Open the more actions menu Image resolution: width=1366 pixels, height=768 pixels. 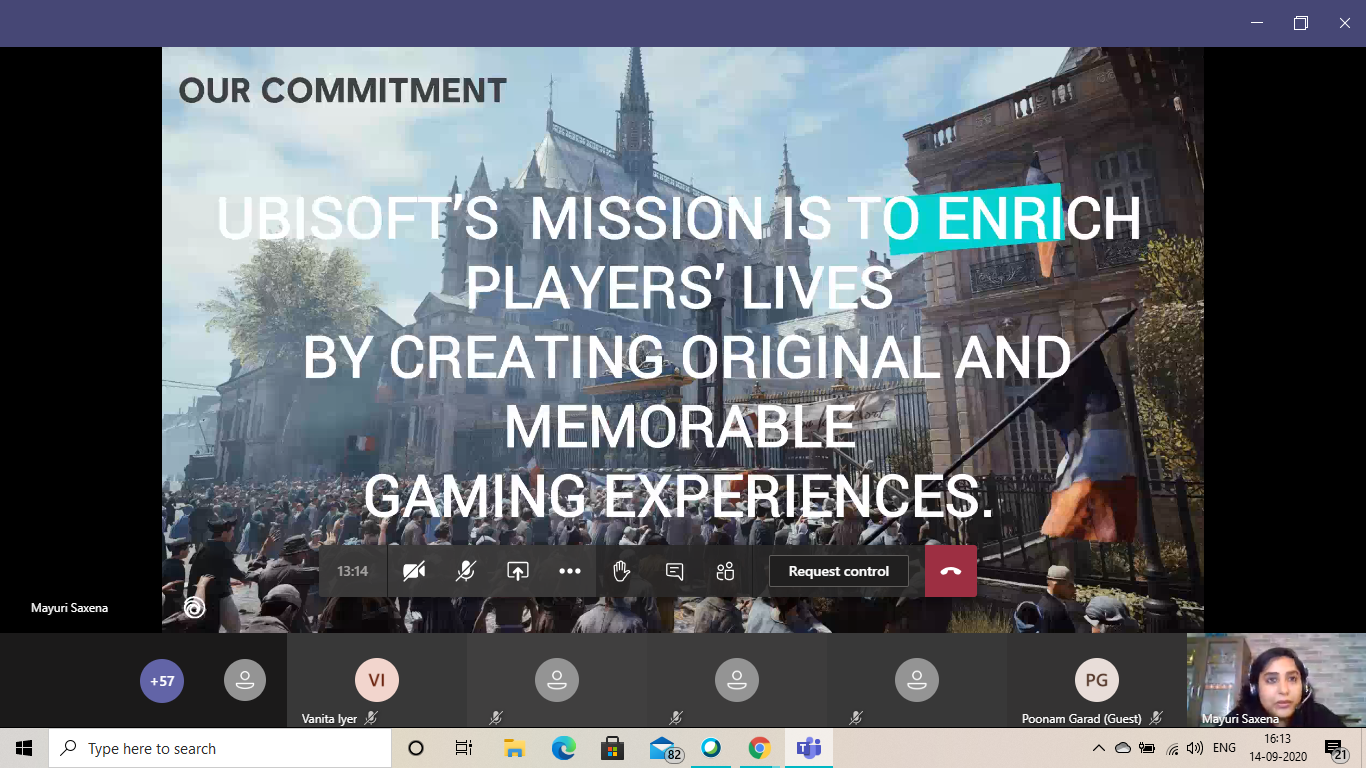point(570,571)
